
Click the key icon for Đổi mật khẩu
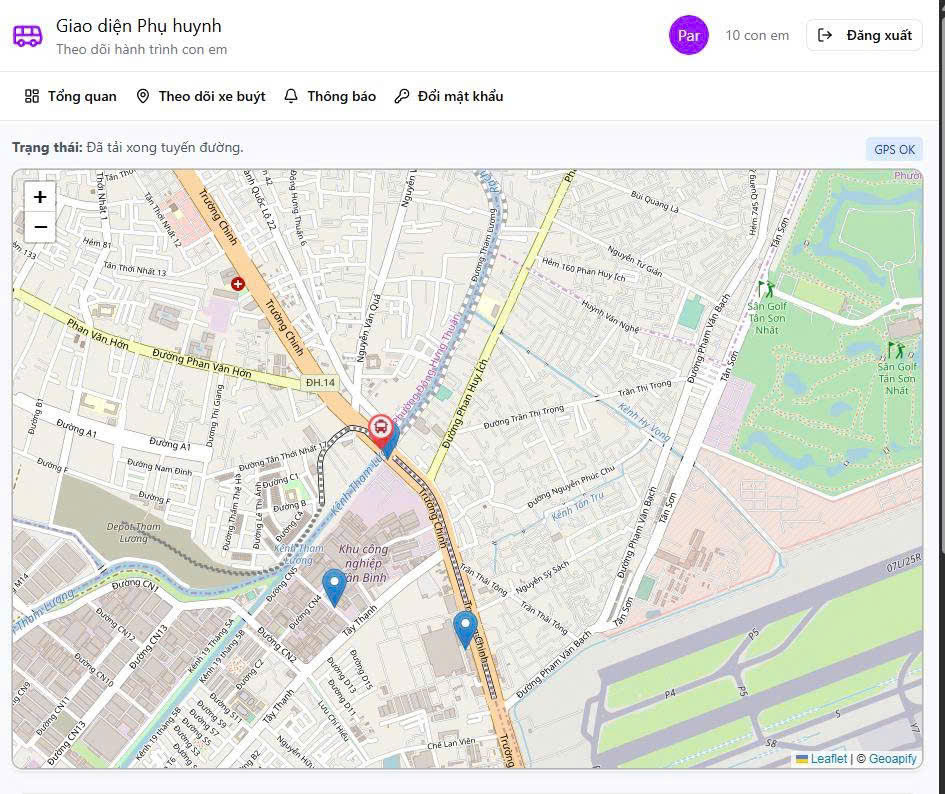[x=402, y=97]
